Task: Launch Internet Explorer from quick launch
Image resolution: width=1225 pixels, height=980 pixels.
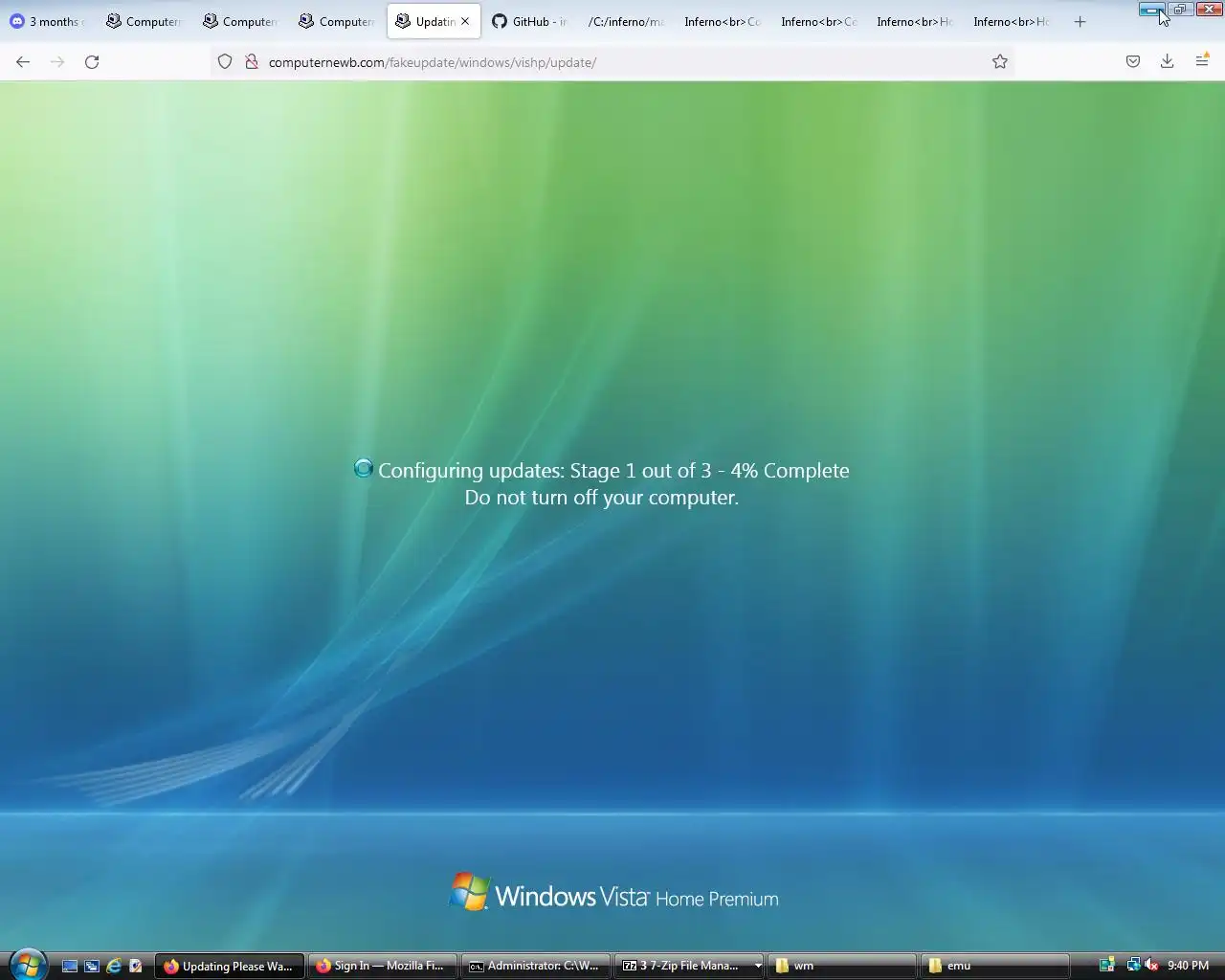Action: click(114, 966)
